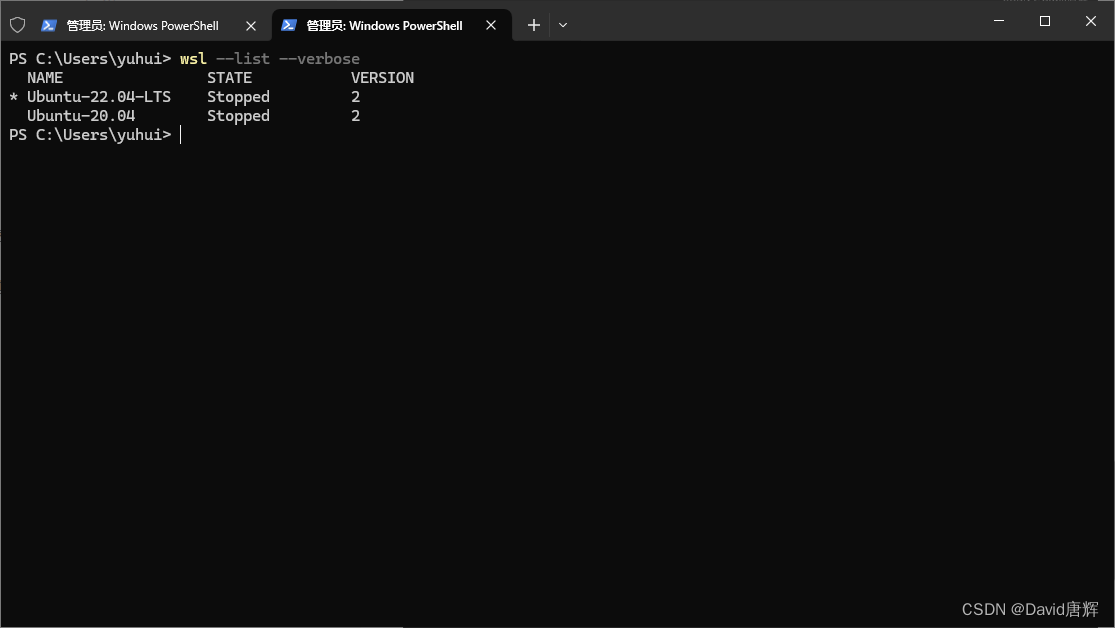Click version 2 in Ubuntu-22.04-LTS row

[356, 97]
